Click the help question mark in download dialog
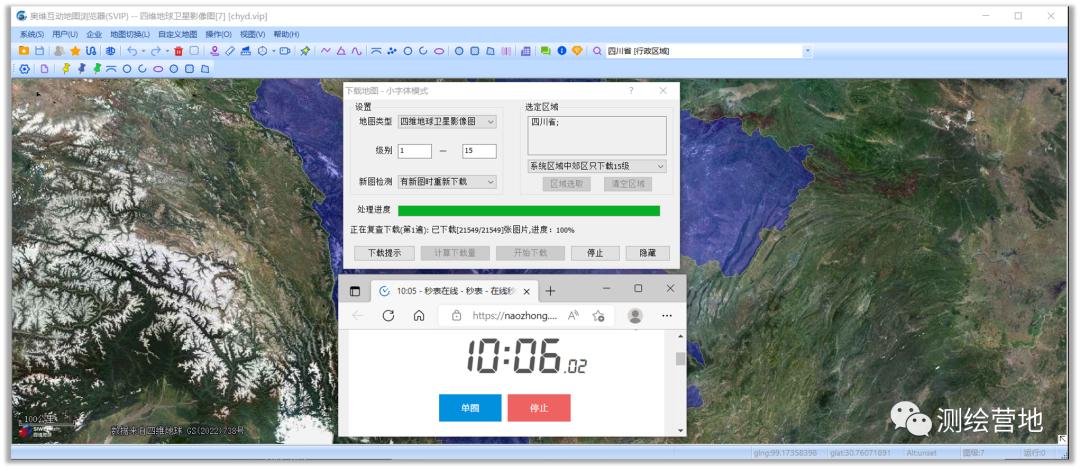 (x=631, y=90)
